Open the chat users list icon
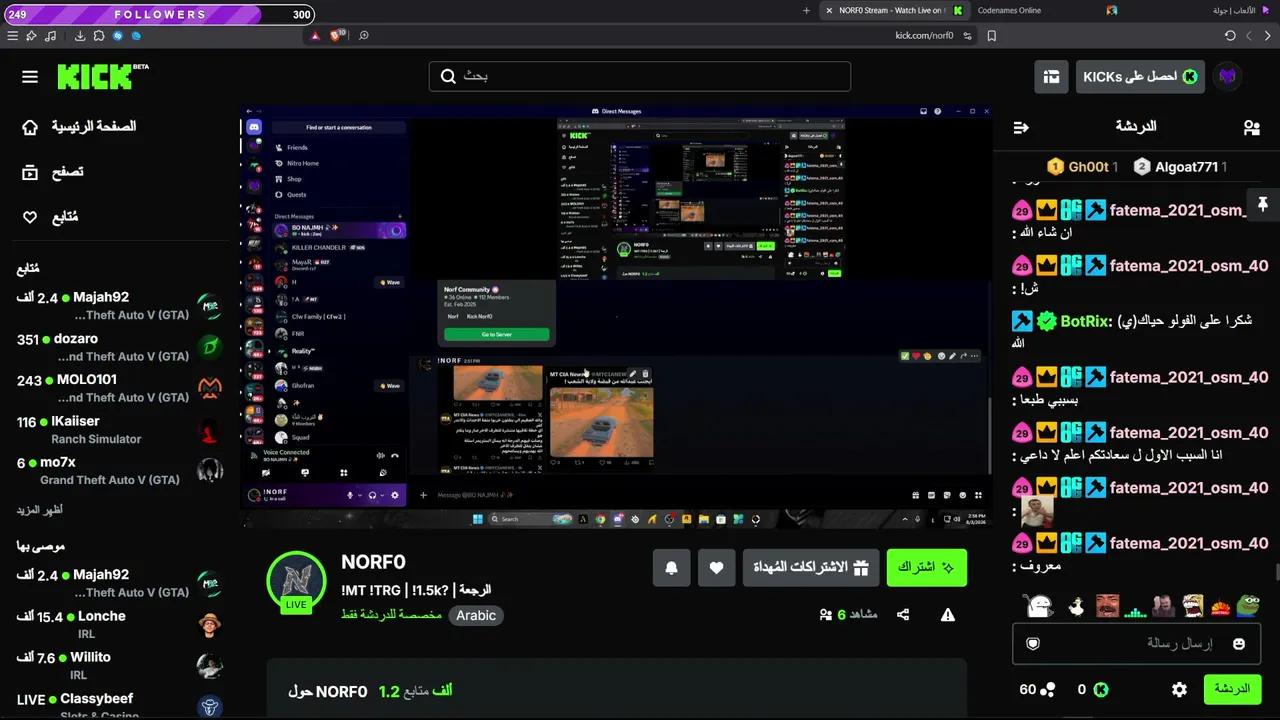1280x720 pixels. [1251, 127]
